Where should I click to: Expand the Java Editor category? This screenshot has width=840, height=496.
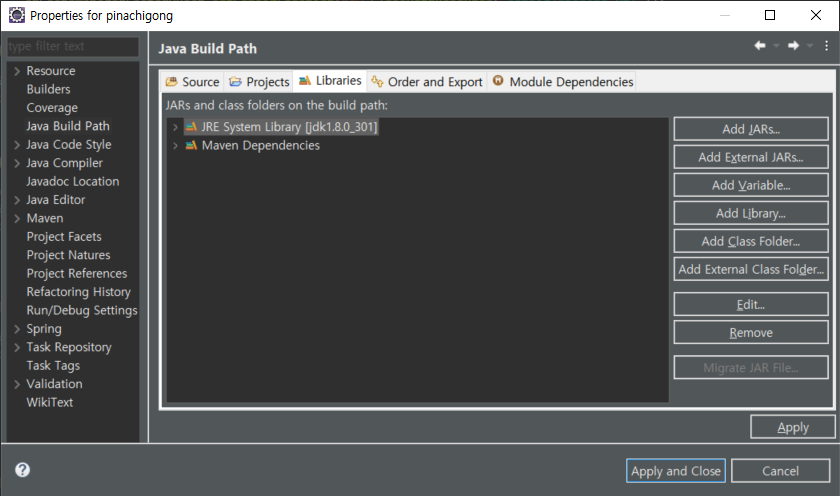tap(17, 200)
